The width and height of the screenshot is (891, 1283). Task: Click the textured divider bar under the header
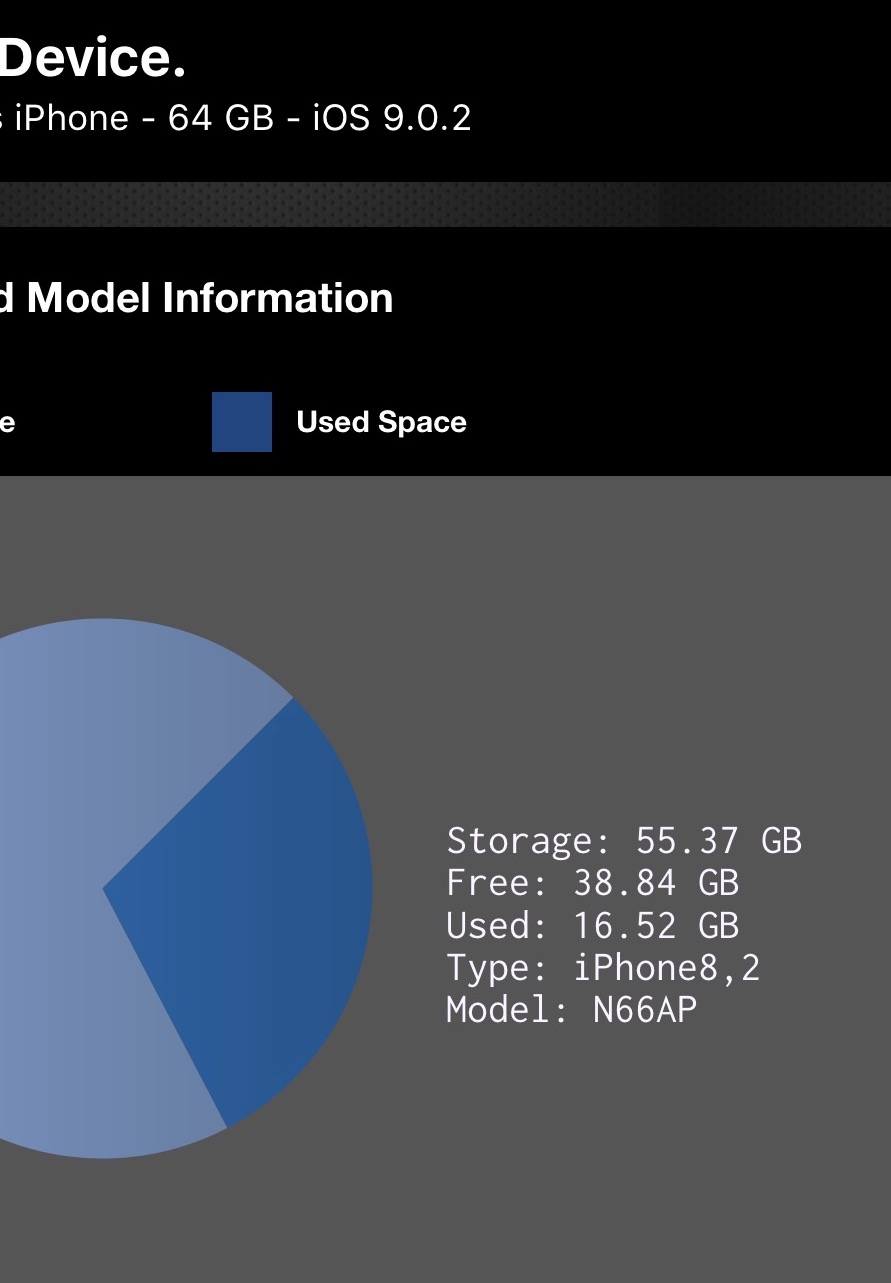click(x=445, y=204)
